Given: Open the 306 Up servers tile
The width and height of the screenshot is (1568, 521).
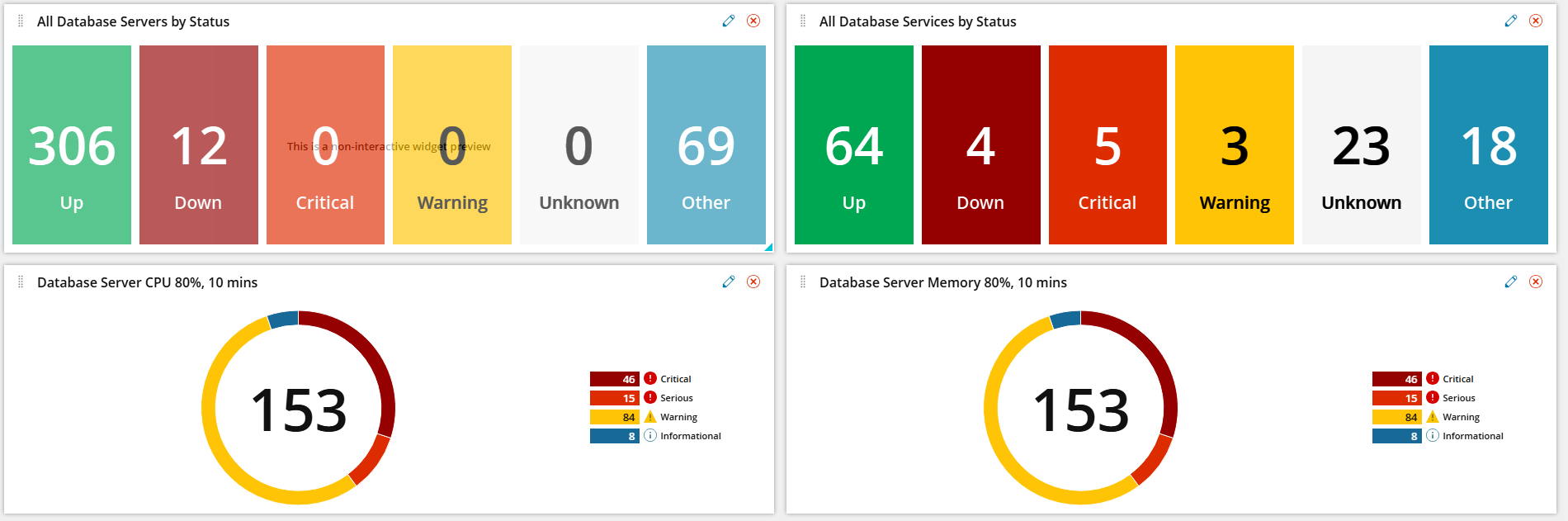Looking at the screenshot, I should 72,144.
